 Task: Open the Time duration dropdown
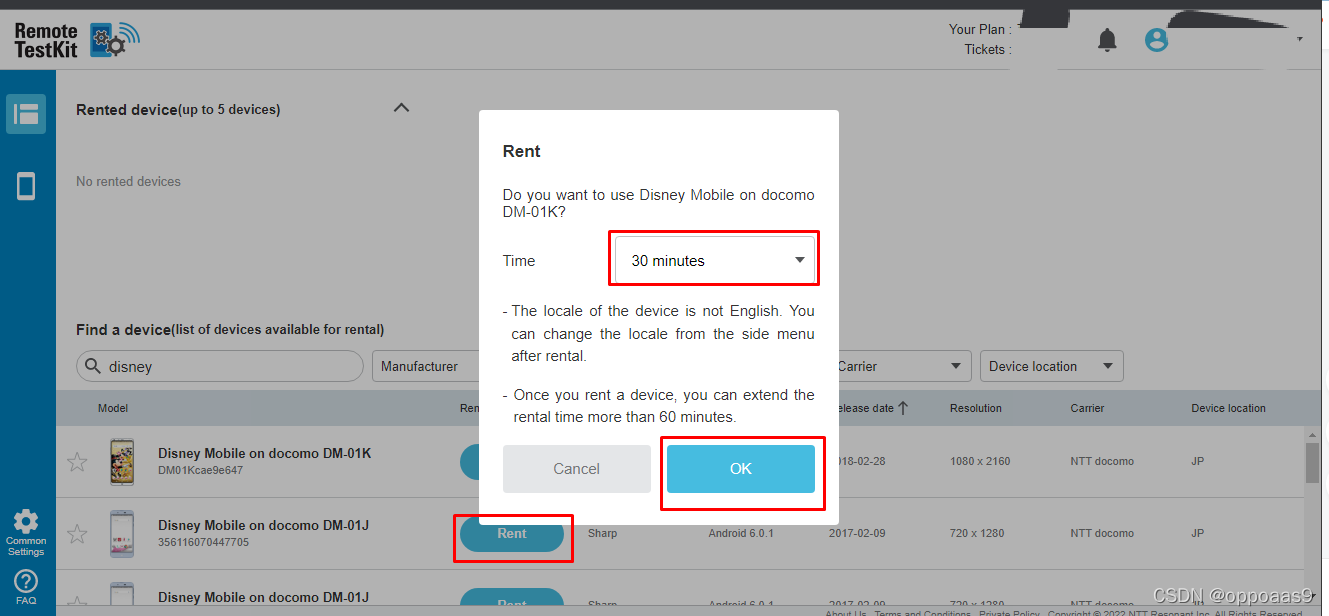(x=714, y=260)
